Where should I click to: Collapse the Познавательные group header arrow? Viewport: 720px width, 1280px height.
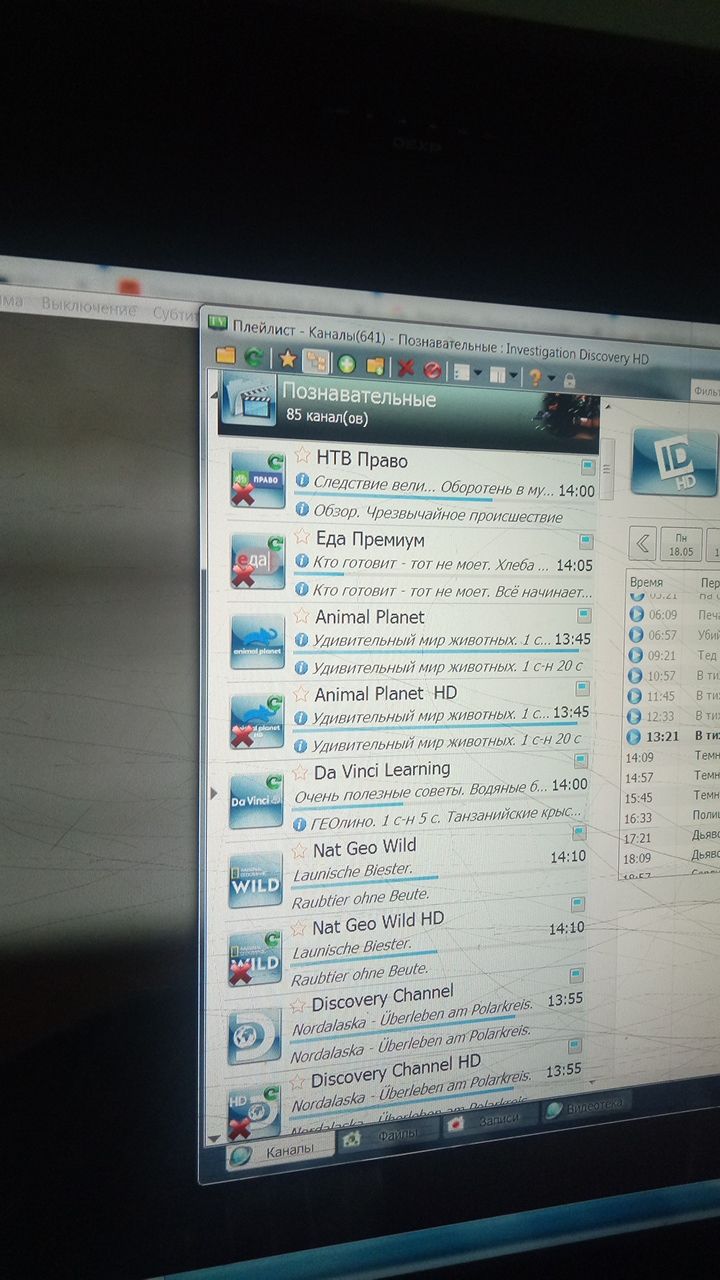point(213,395)
